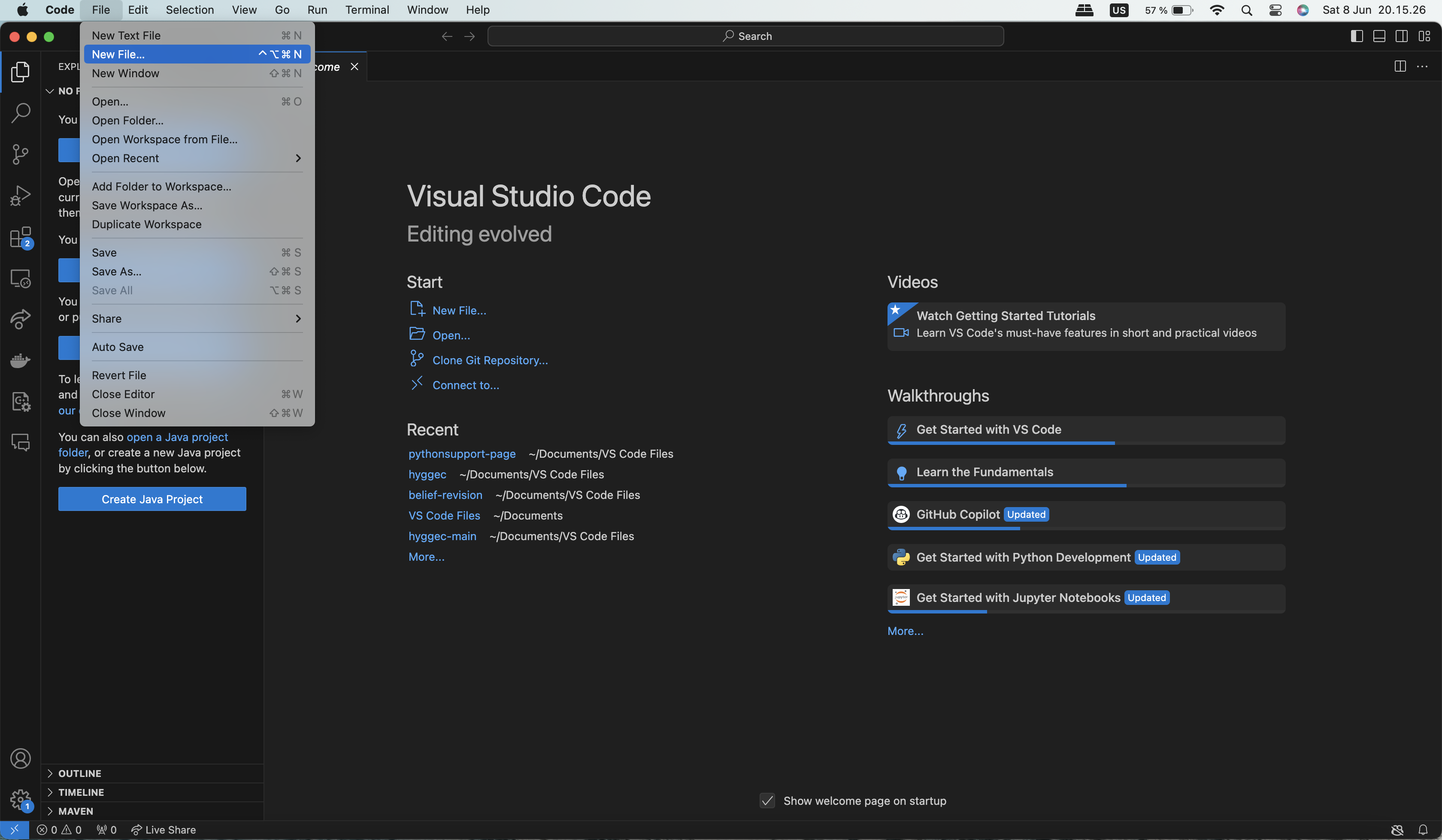Open Run and Debug view
Viewport: 1442px width, 840px height.
(21, 195)
